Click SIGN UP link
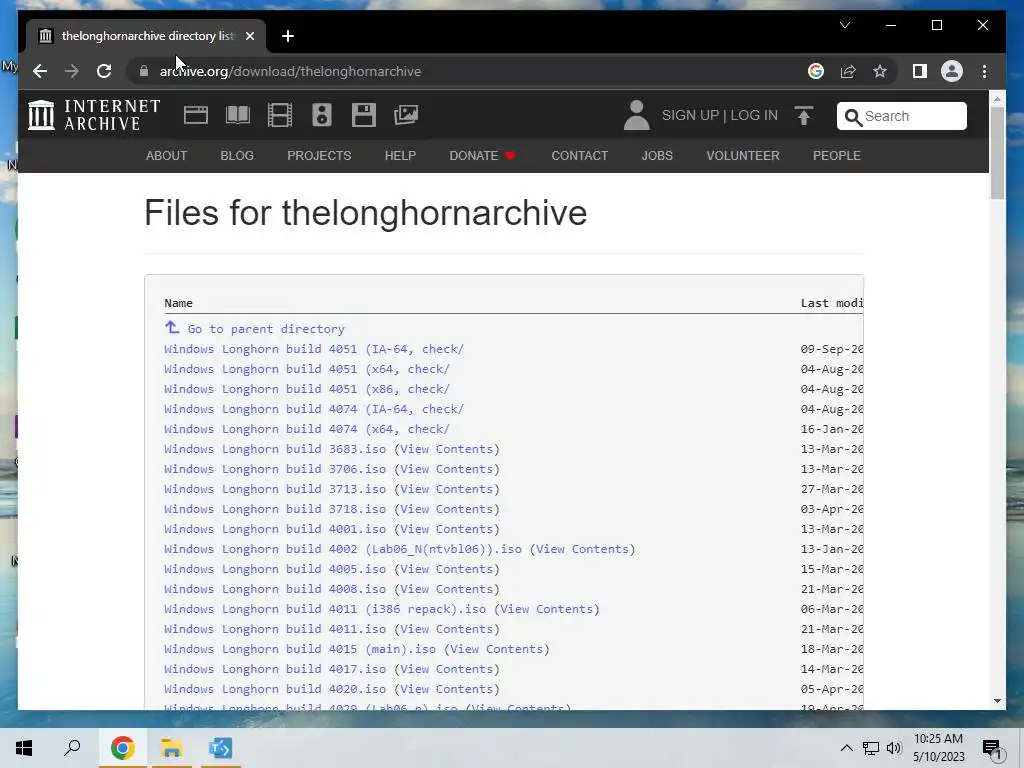Viewport: 1024px width, 768px height. [690, 115]
